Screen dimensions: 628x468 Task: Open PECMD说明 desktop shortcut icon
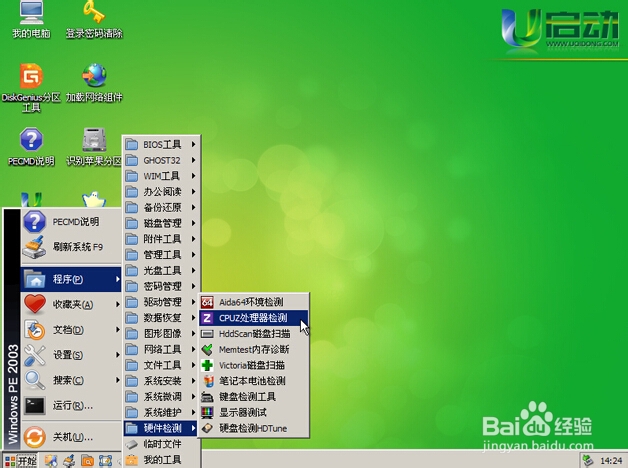pos(31,146)
